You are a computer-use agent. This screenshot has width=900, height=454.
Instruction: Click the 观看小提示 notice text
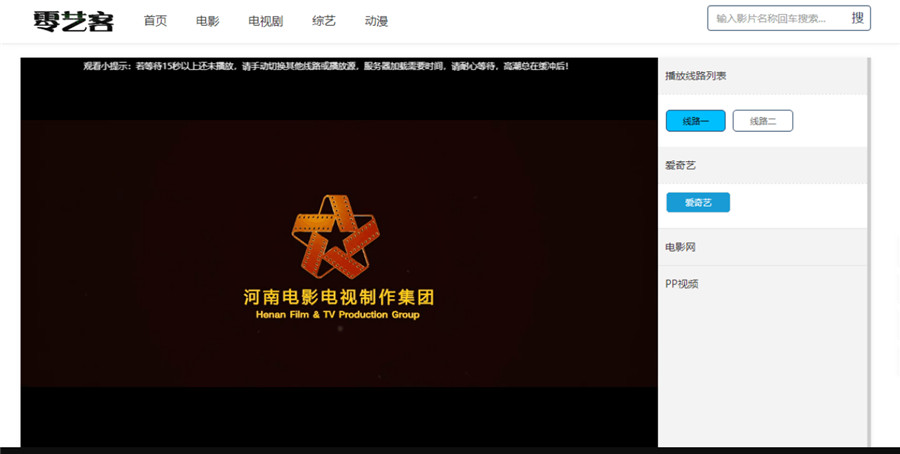pos(326,66)
